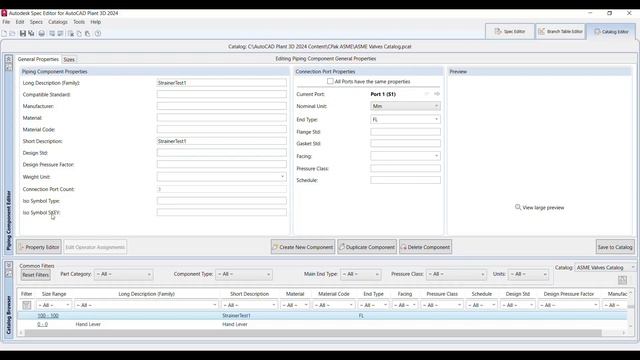Click the Save to Catalog button
Screen dimensions: 640x360
615,247
